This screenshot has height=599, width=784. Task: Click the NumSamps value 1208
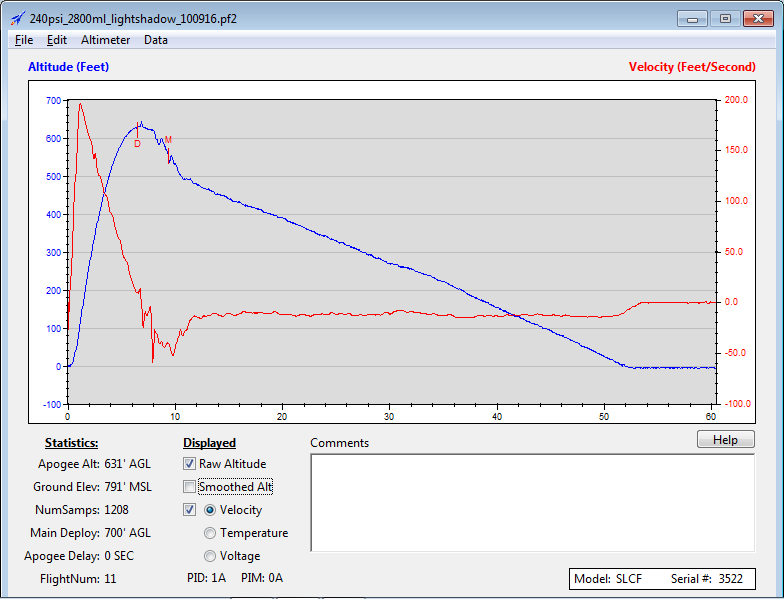pos(116,510)
